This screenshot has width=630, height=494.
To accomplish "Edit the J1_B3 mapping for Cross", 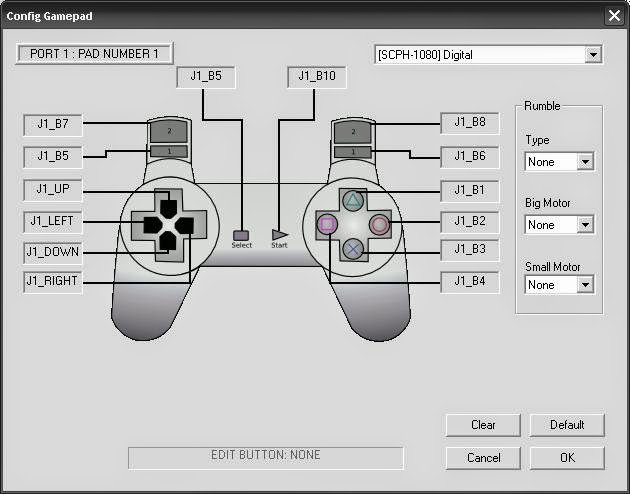I will 470,250.
